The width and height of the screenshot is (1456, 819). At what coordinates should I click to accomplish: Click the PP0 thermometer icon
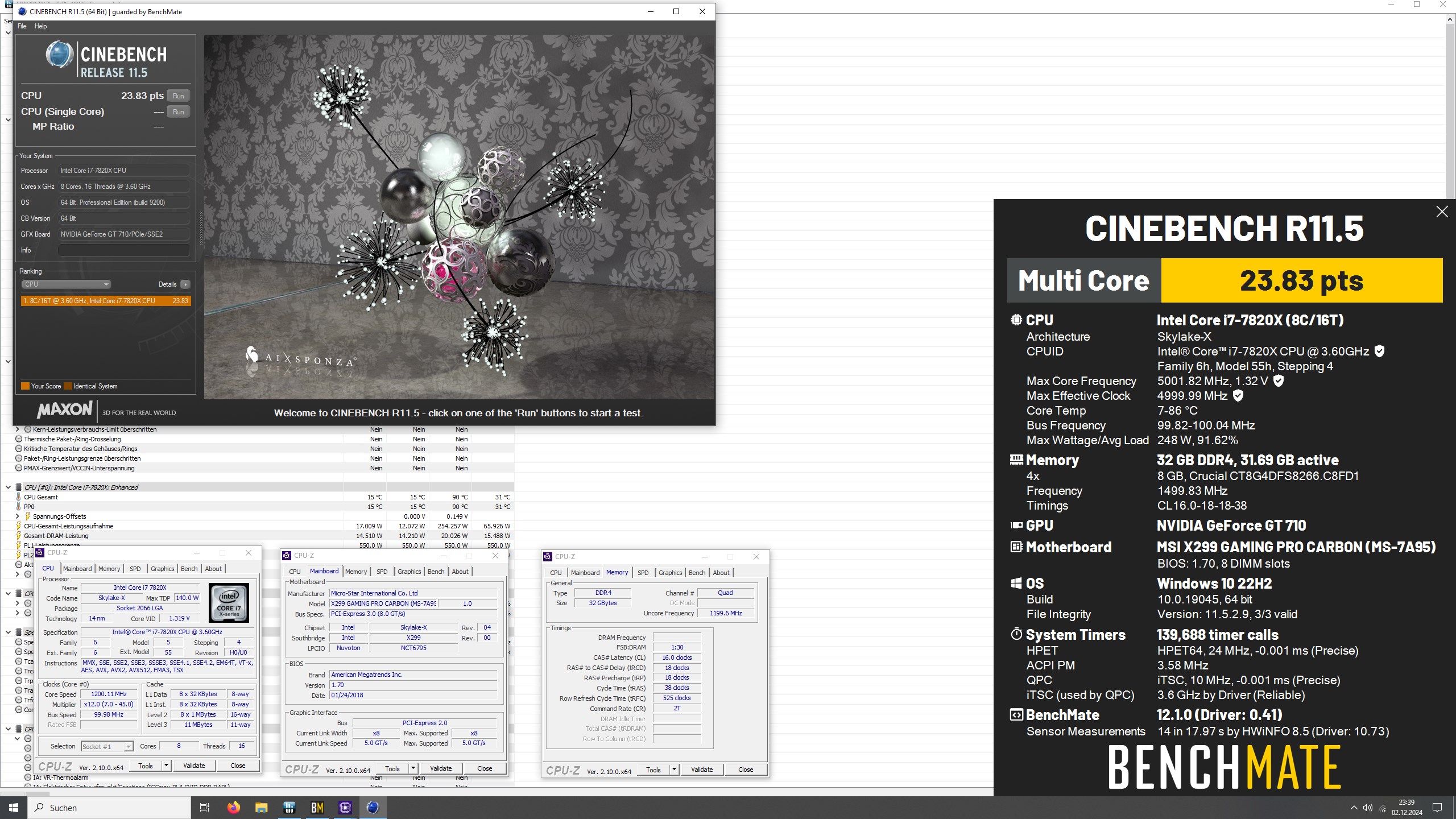coord(18,507)
